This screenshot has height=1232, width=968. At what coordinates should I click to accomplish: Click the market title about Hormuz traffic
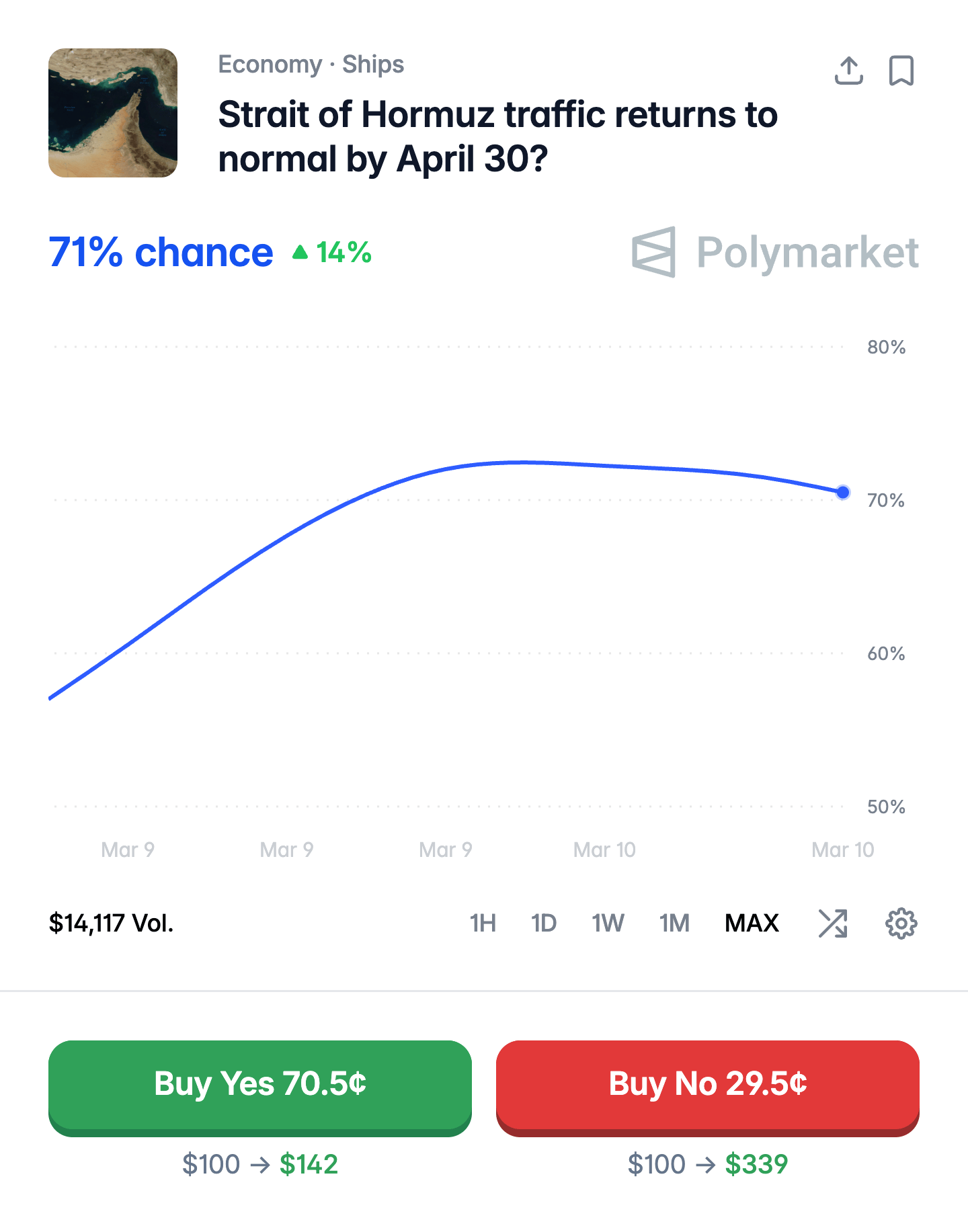[497, 136]
